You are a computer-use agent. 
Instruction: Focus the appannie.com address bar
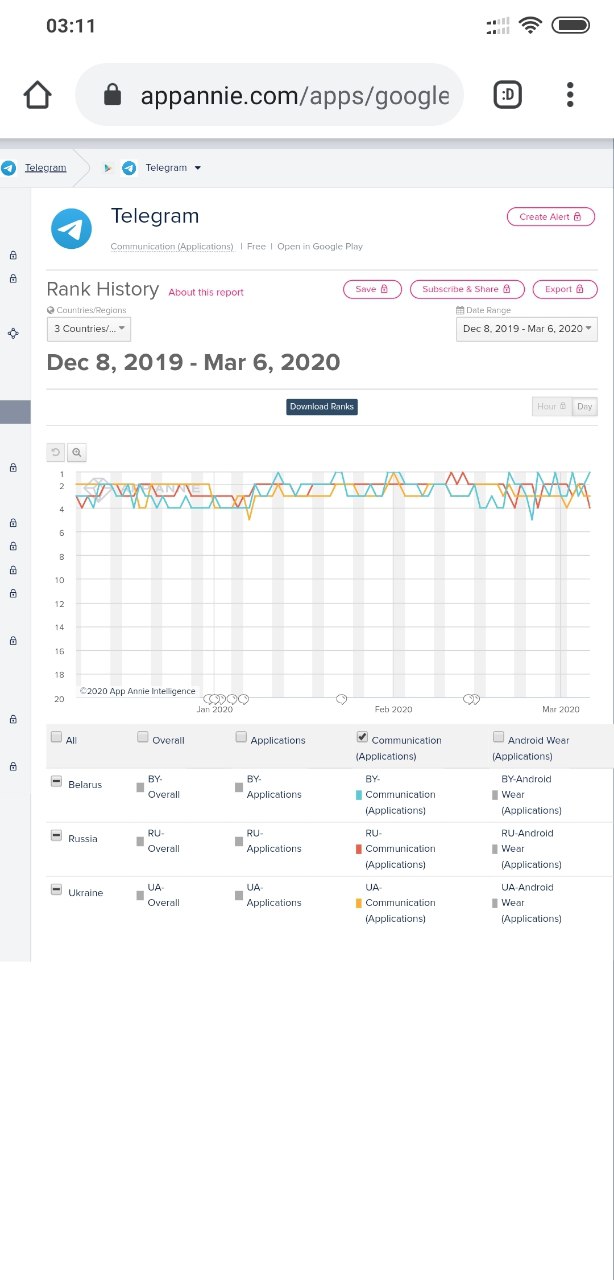pos(270,95)
